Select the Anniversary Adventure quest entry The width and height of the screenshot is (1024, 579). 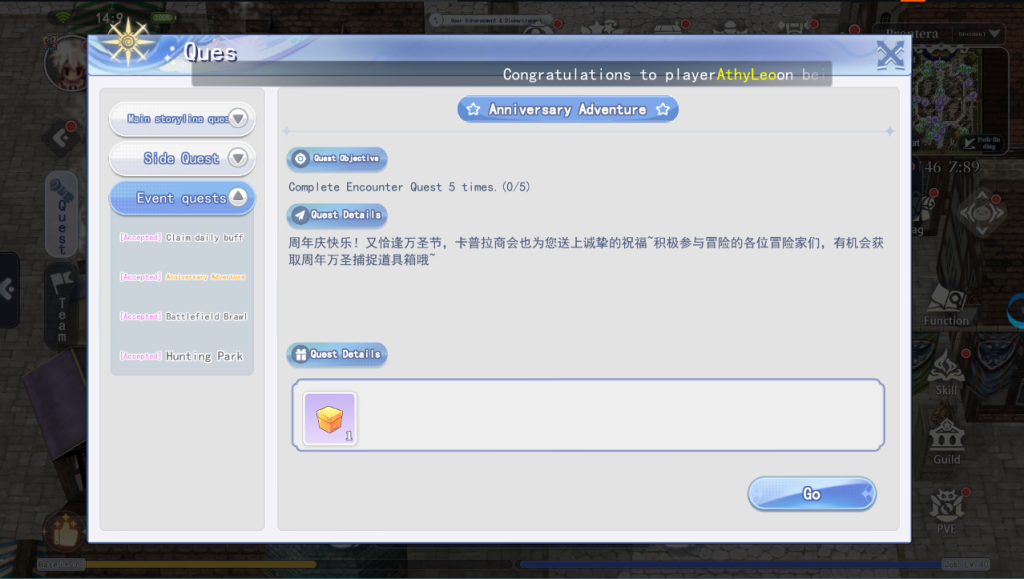coord(182,277)
